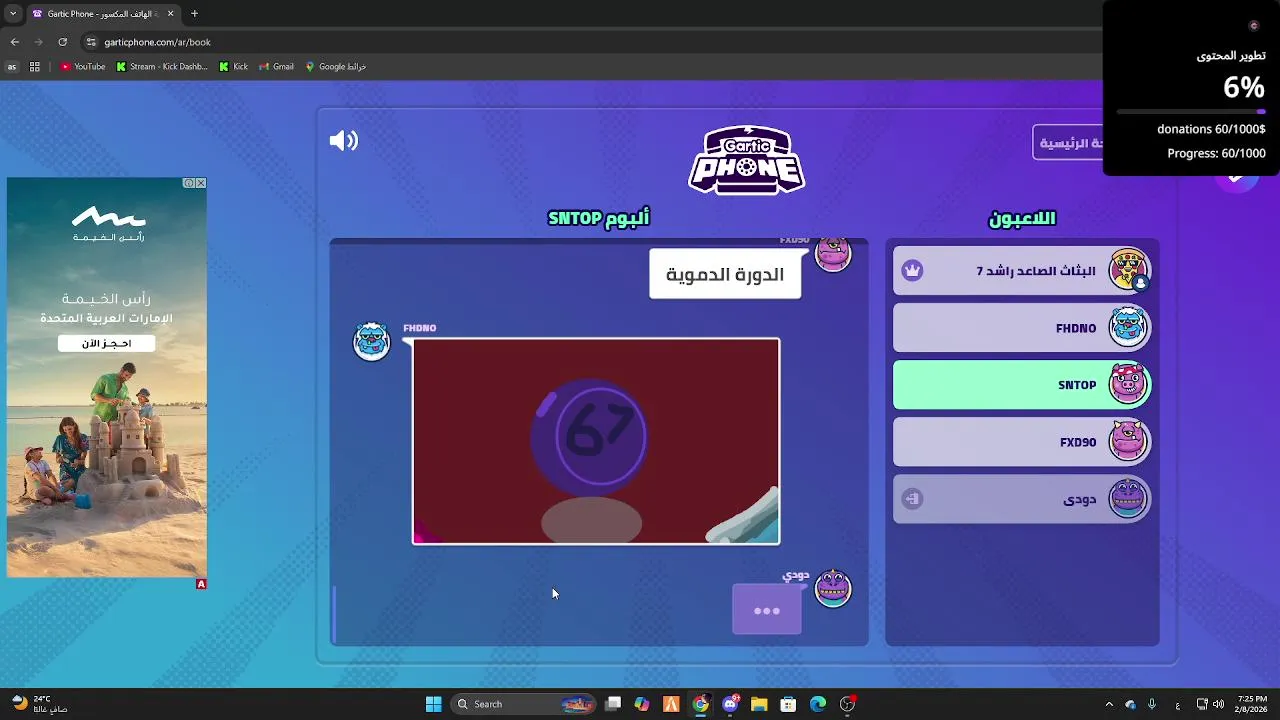The width and height of the screenshot is (1280, 720).
Task: Click FXD90's horned avatar in list
Action: [1129, 441]
